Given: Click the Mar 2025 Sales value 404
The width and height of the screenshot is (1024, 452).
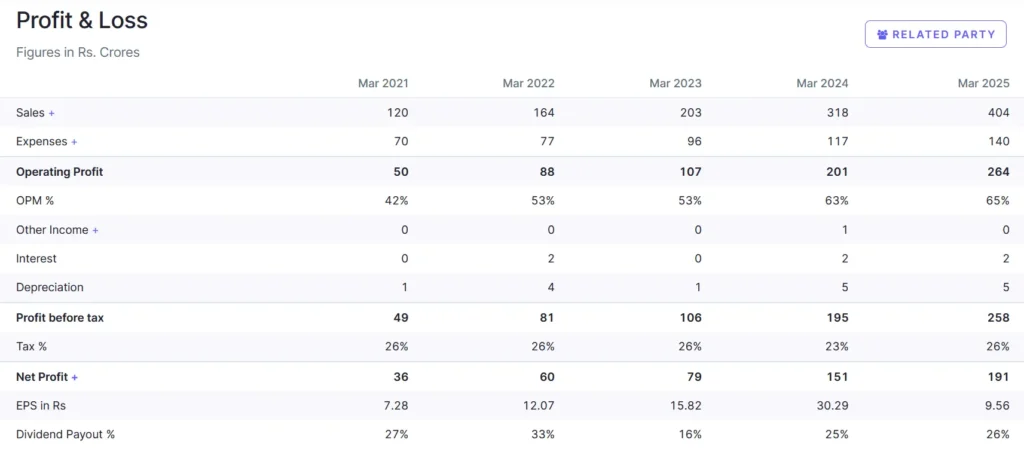Looking at the screenshot, I should 998,113.
